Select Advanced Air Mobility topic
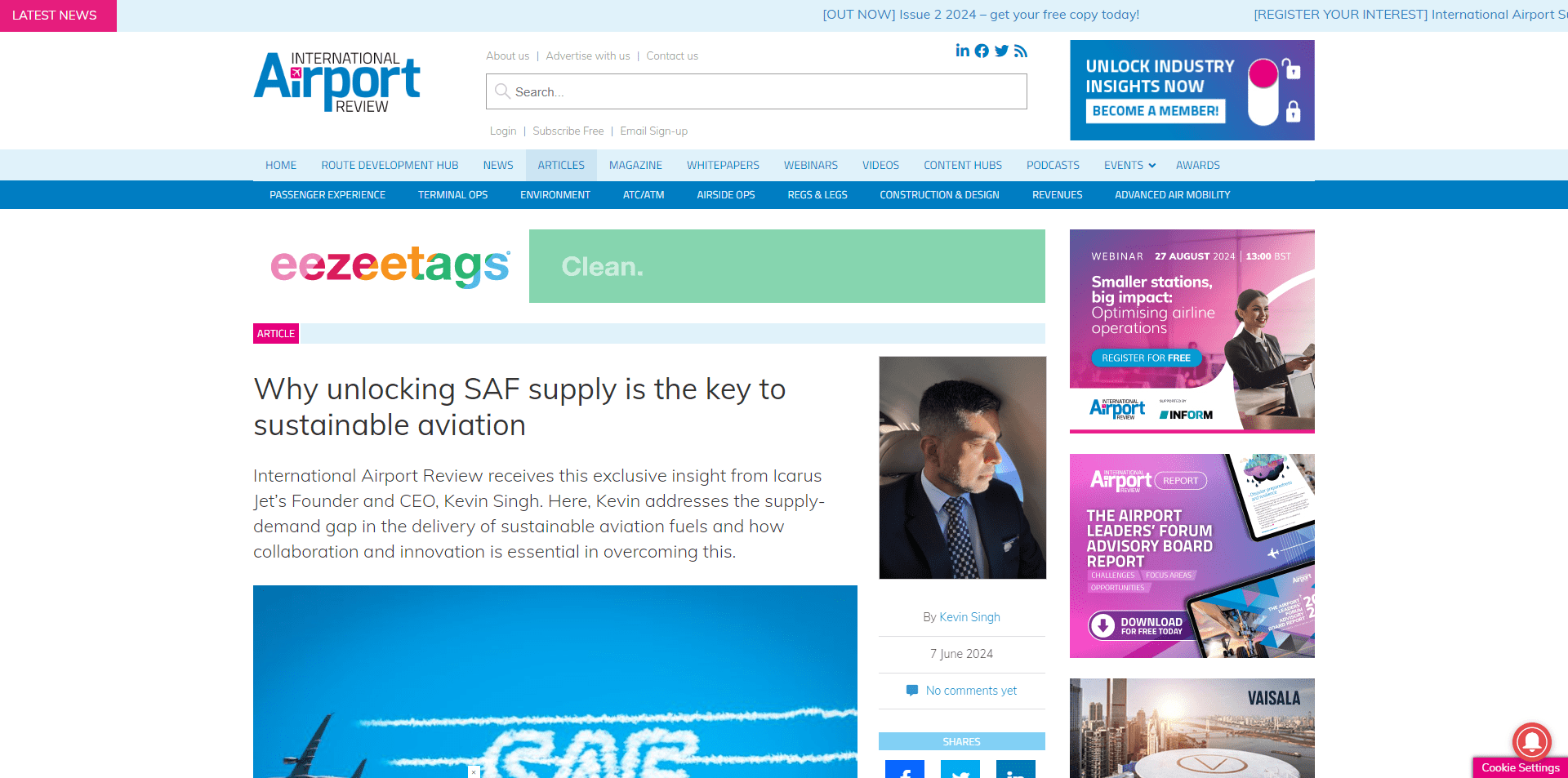 coord(1172,195)
